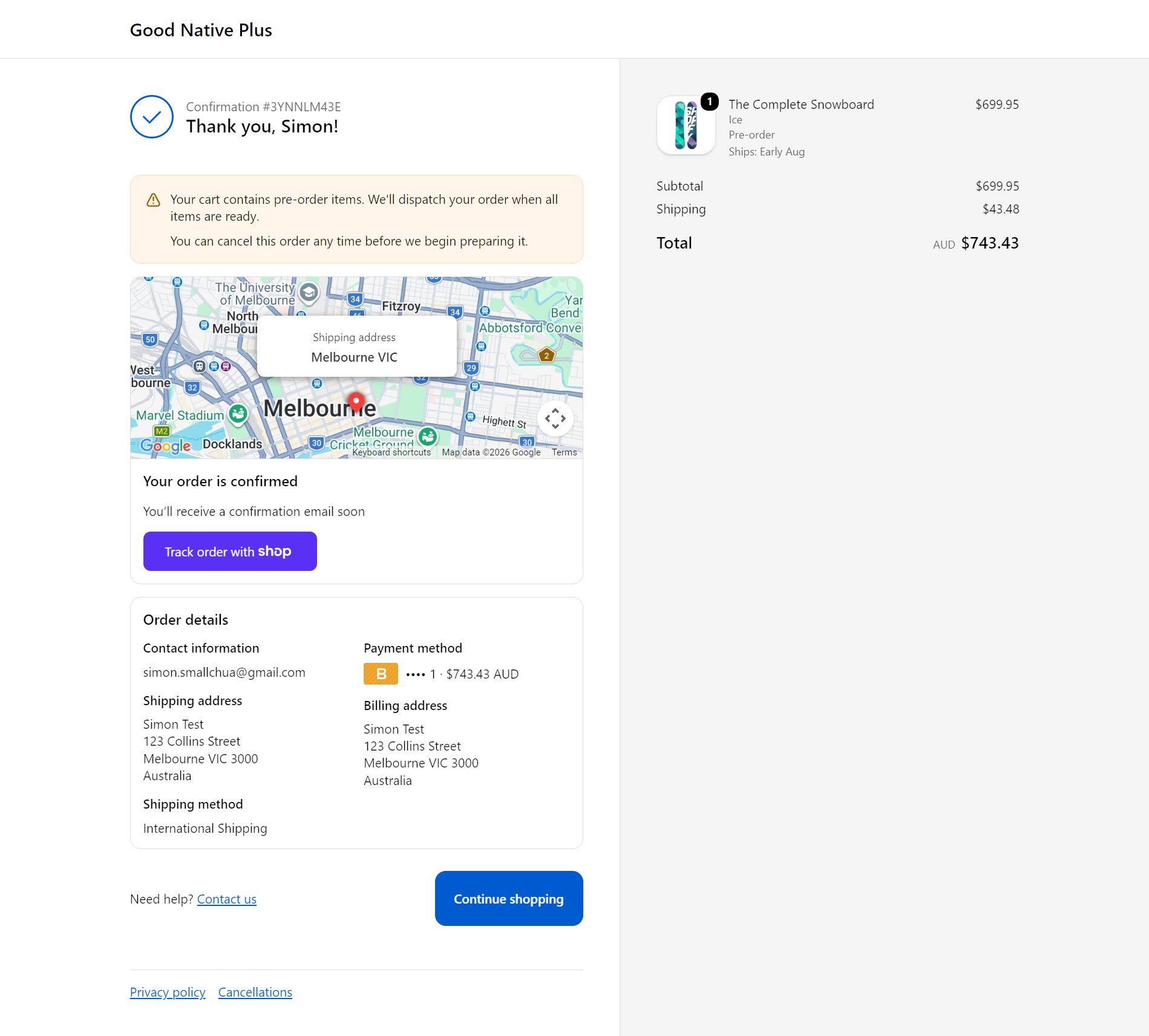Open the Contact us link
Viewport: 1149px width, 1036px height.
point(227,899)
